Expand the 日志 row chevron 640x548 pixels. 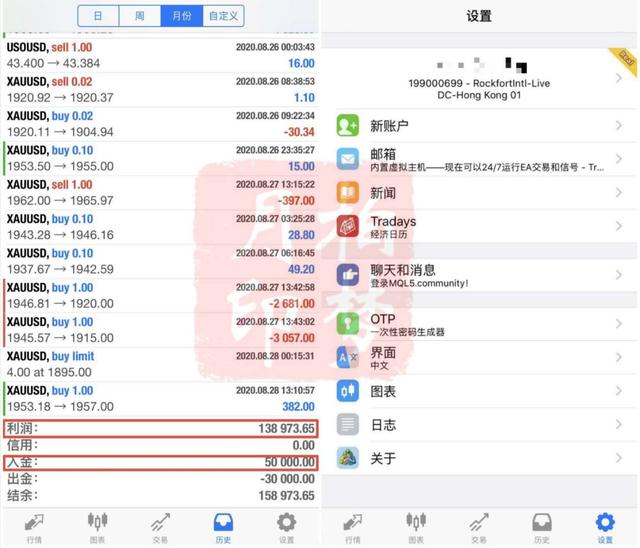619,424
